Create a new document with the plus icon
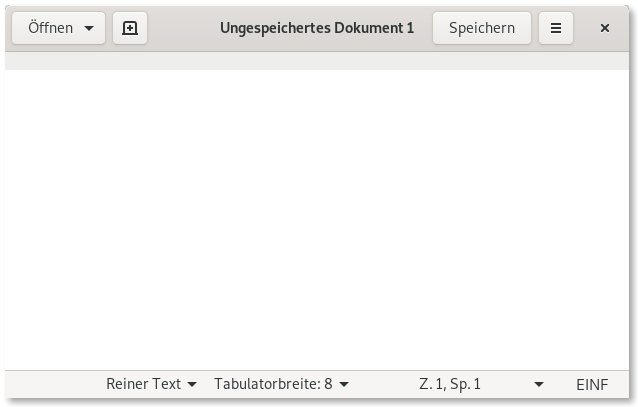 coord(130,28)
